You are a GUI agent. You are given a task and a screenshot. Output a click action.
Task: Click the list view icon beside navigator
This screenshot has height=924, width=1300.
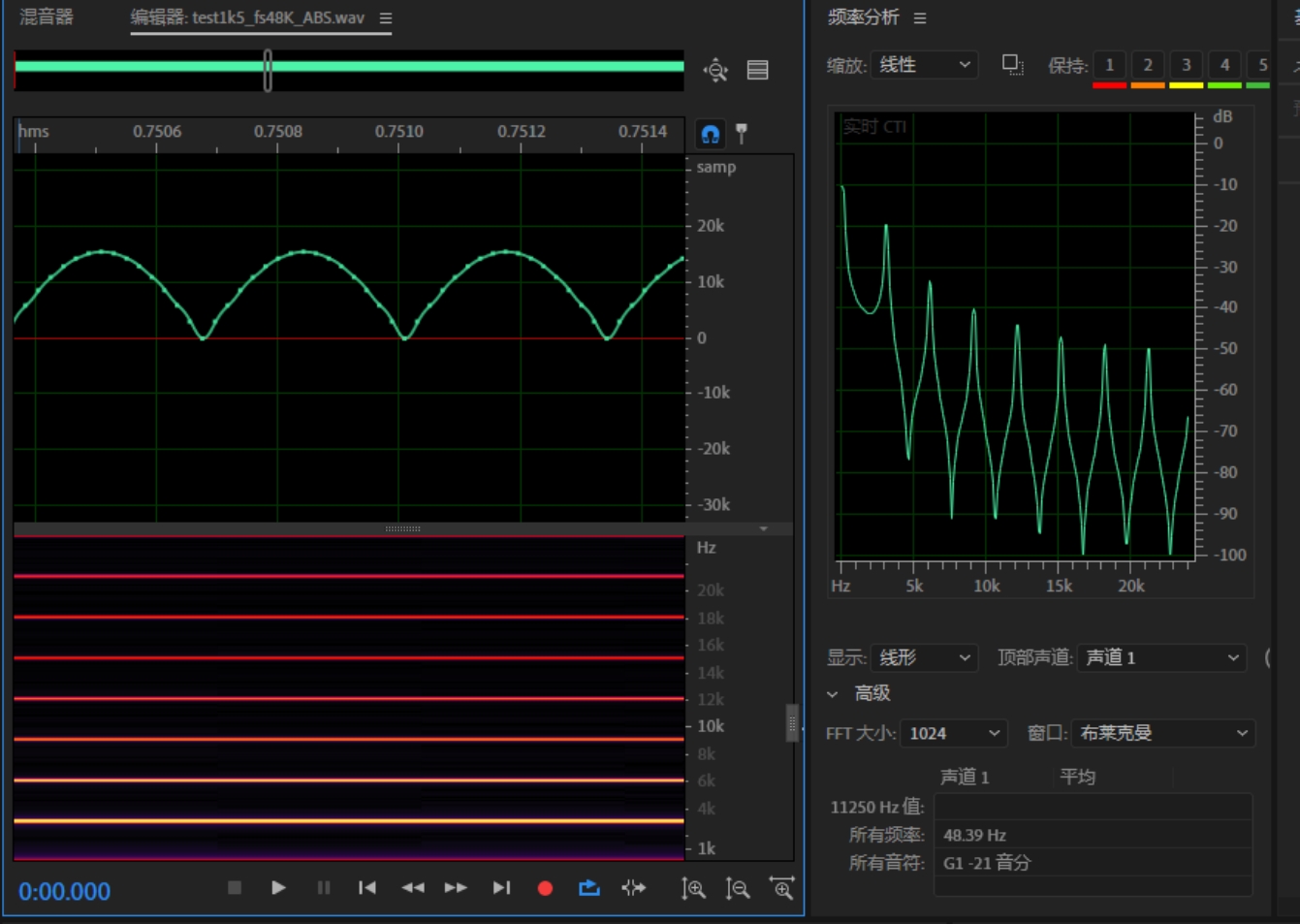tap(758, 70)
